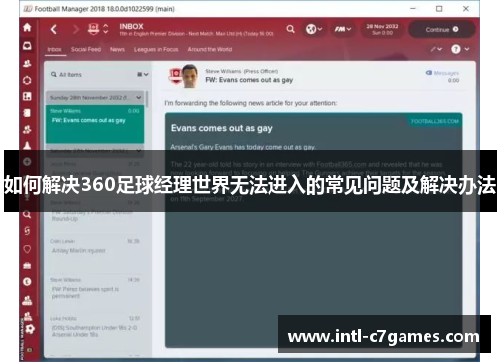Open the FM menu dropdown
This screenshot has width=500, height=362.
(x=343, y=29)
